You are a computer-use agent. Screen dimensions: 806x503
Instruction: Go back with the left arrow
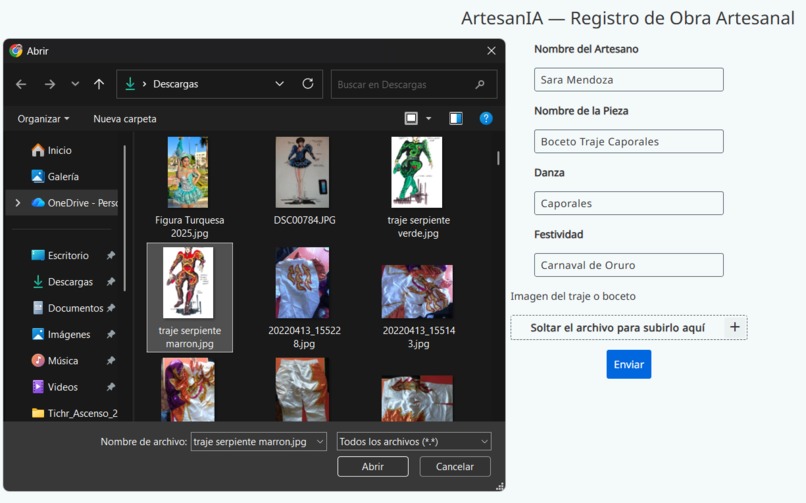click(x=21, y=84)
